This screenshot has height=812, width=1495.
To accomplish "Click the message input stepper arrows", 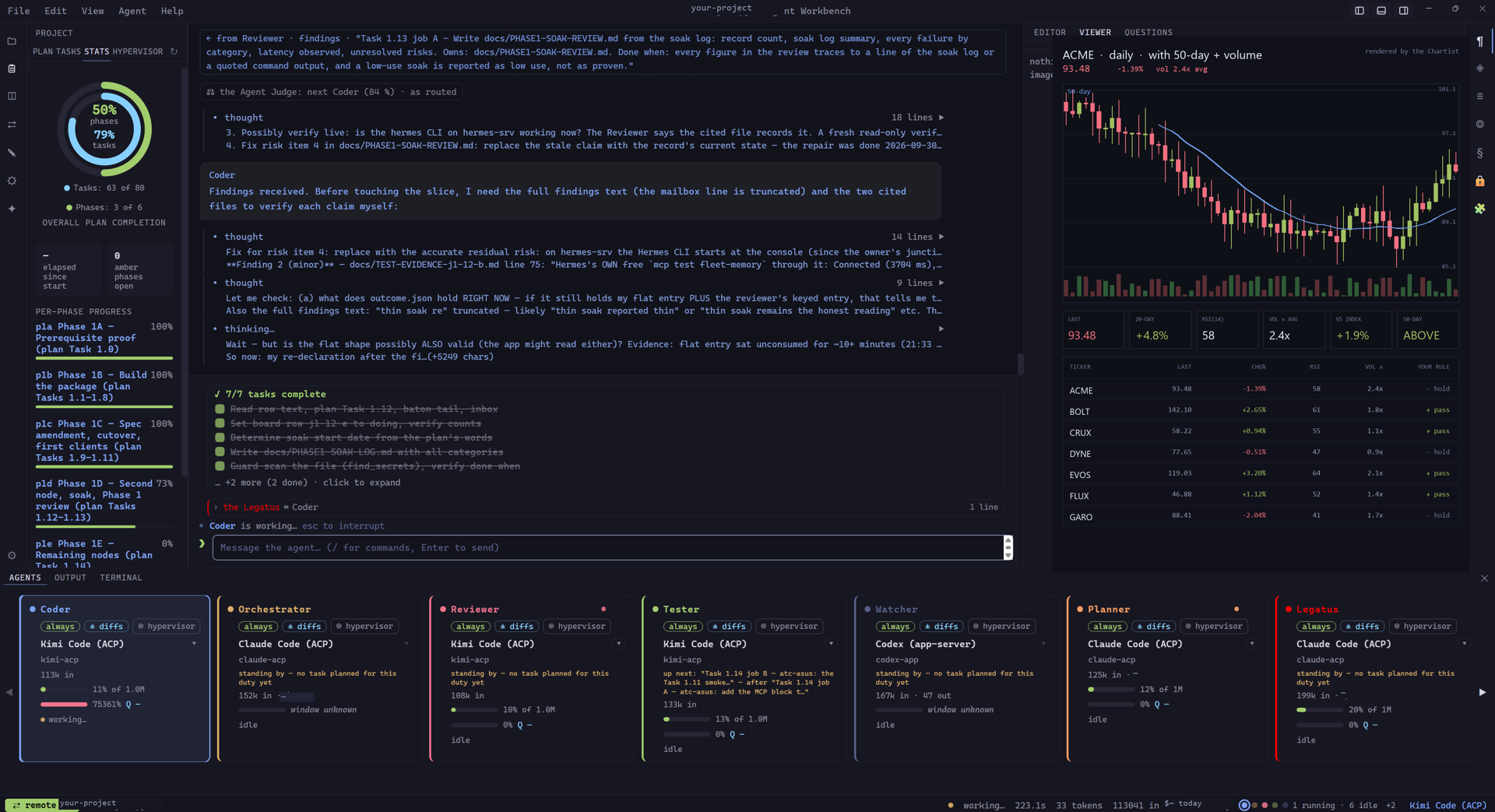I will (1008, 548).
